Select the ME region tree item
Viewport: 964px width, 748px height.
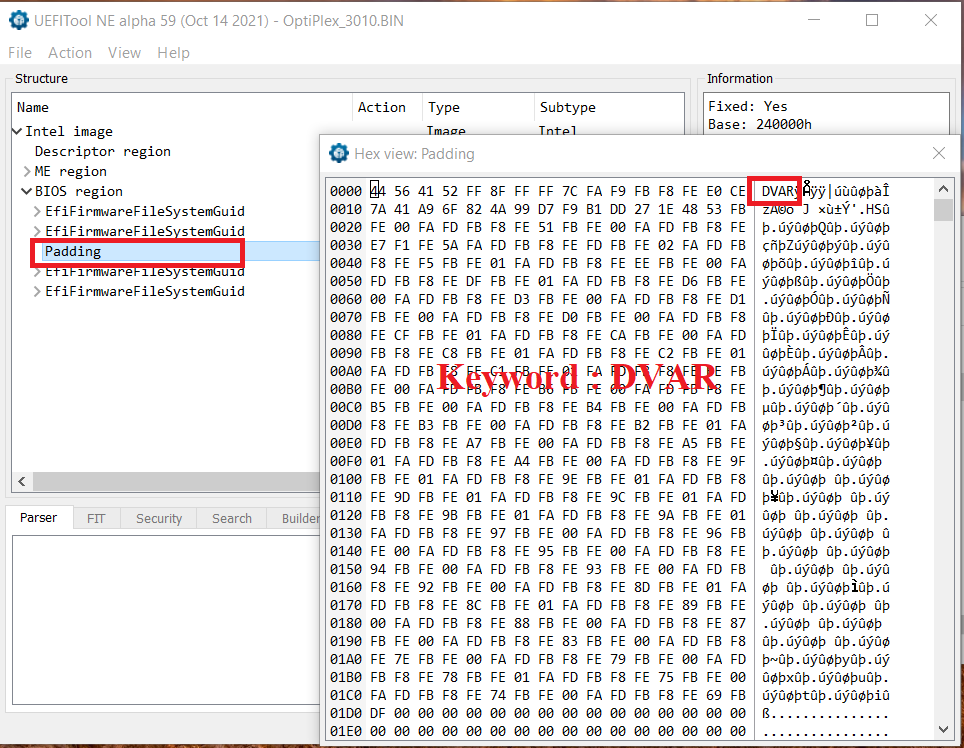coord(71,171)
